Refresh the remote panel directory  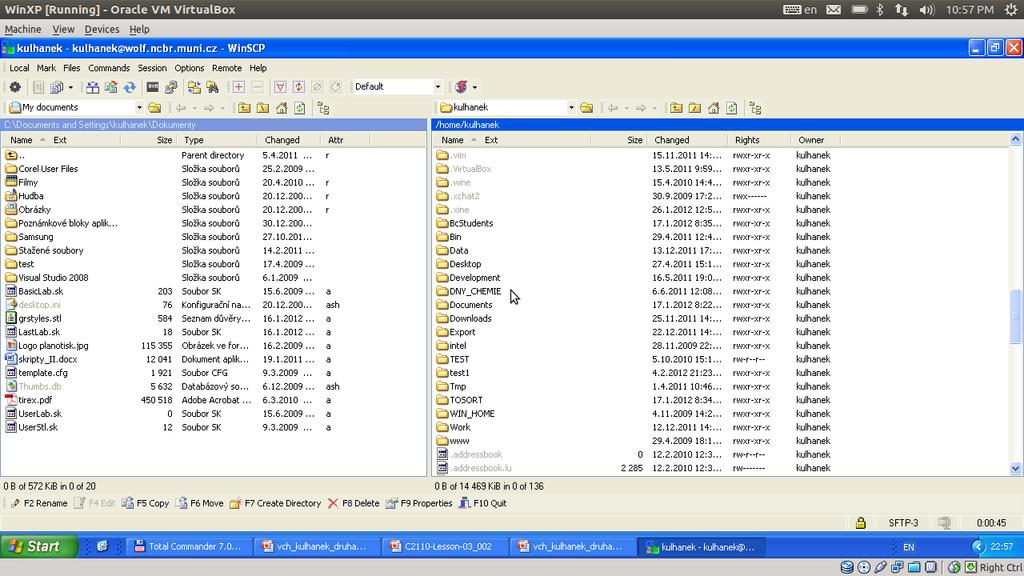tap(731, 108)
